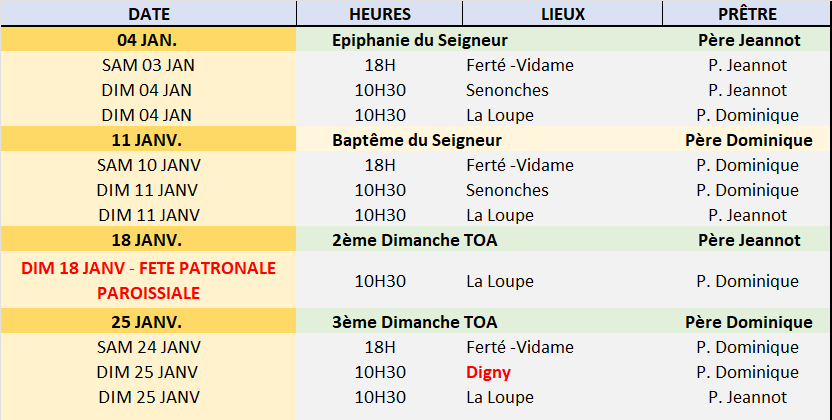Click the 25 JANV. date row
The image size is (832, 420).
148,322
